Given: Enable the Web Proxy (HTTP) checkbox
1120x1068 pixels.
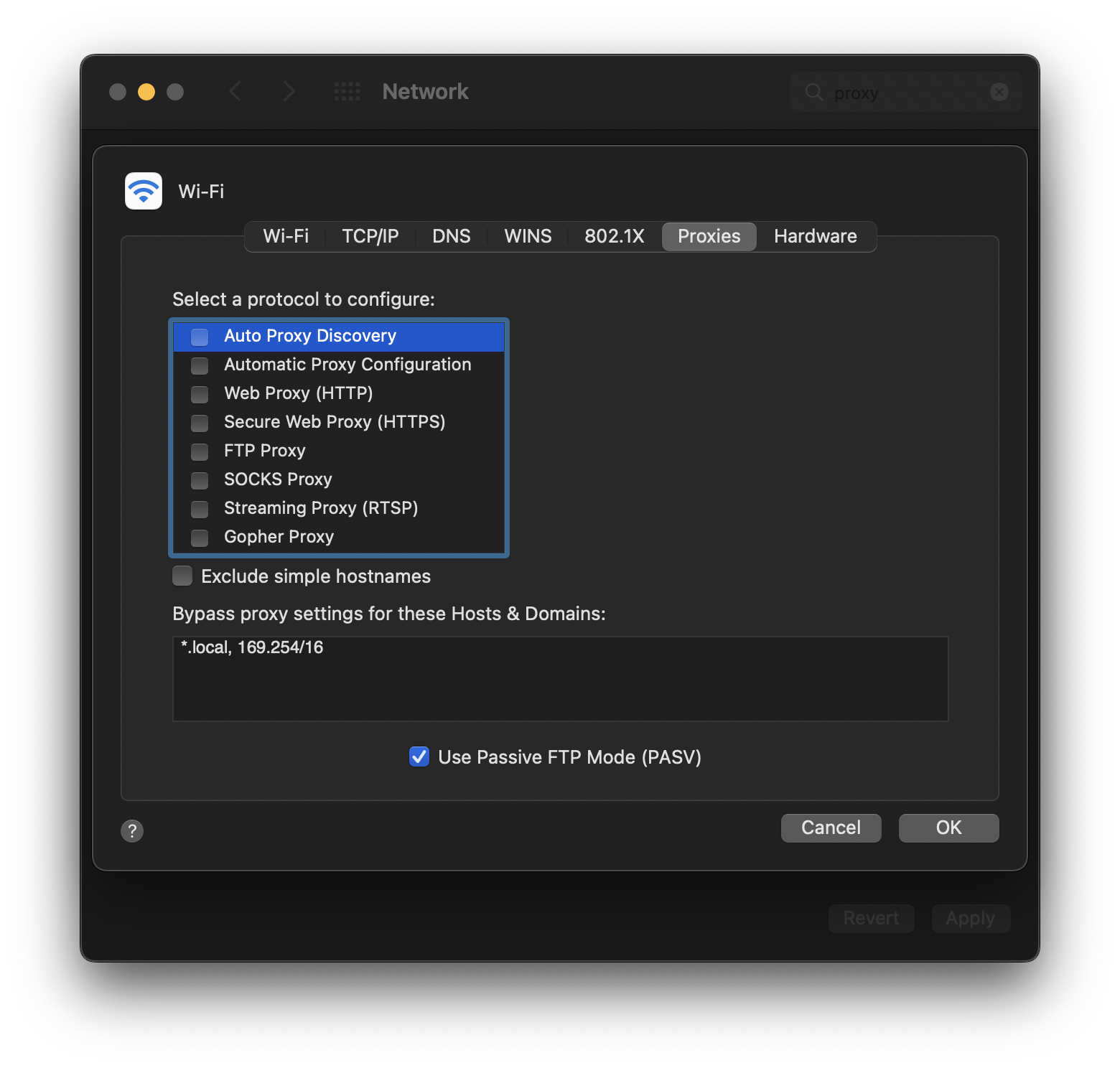Looking at the screenshot, I should [199, 394].
